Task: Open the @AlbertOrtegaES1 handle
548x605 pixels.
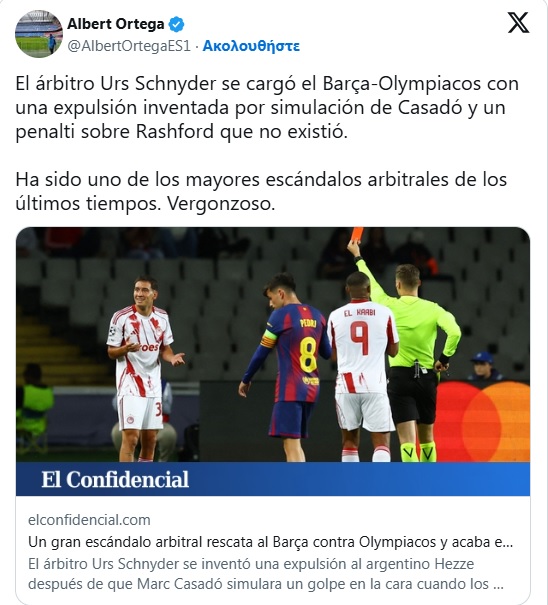Action: click(129, 46)
